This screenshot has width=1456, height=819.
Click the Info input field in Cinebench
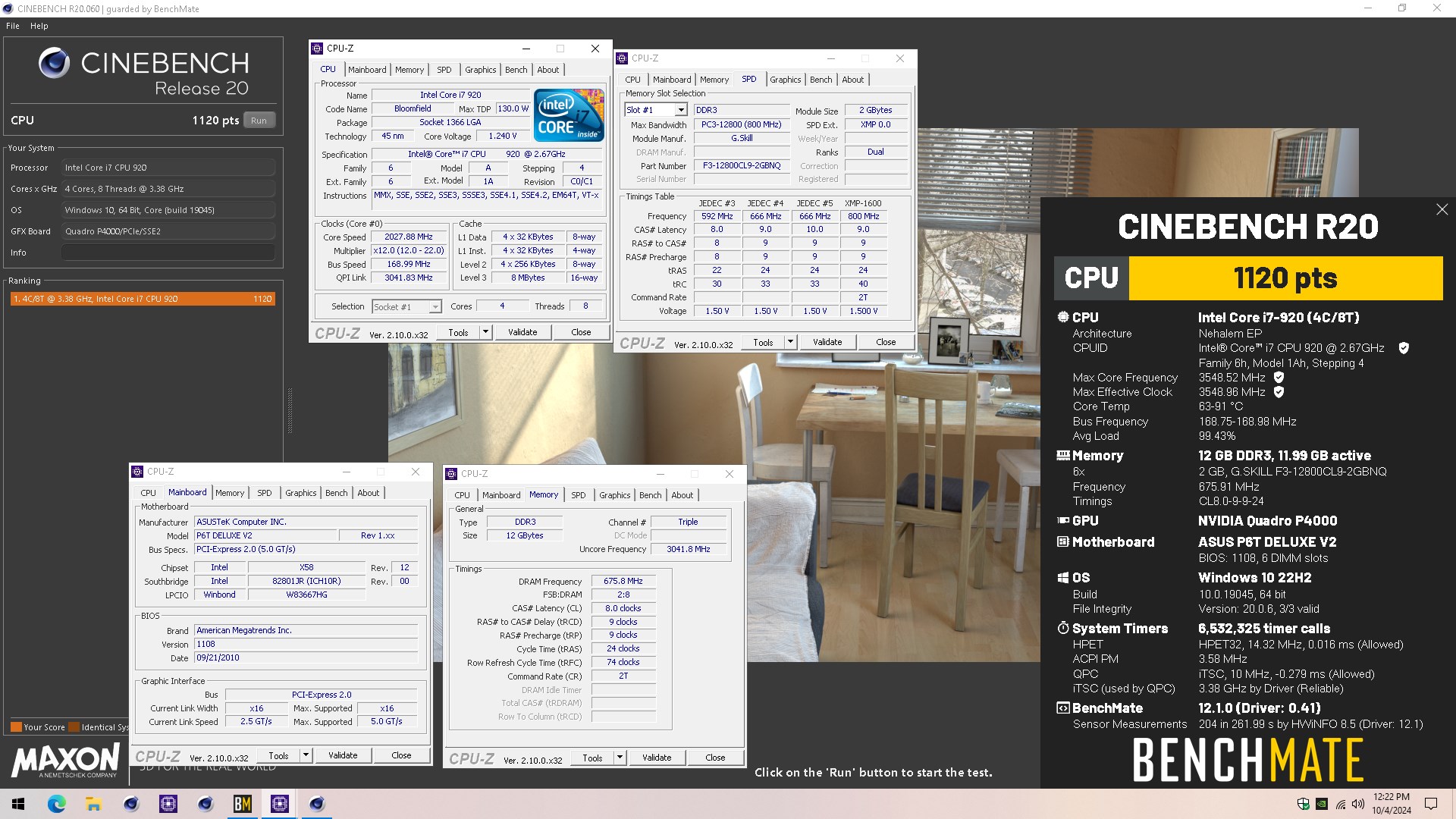point(168,253)
